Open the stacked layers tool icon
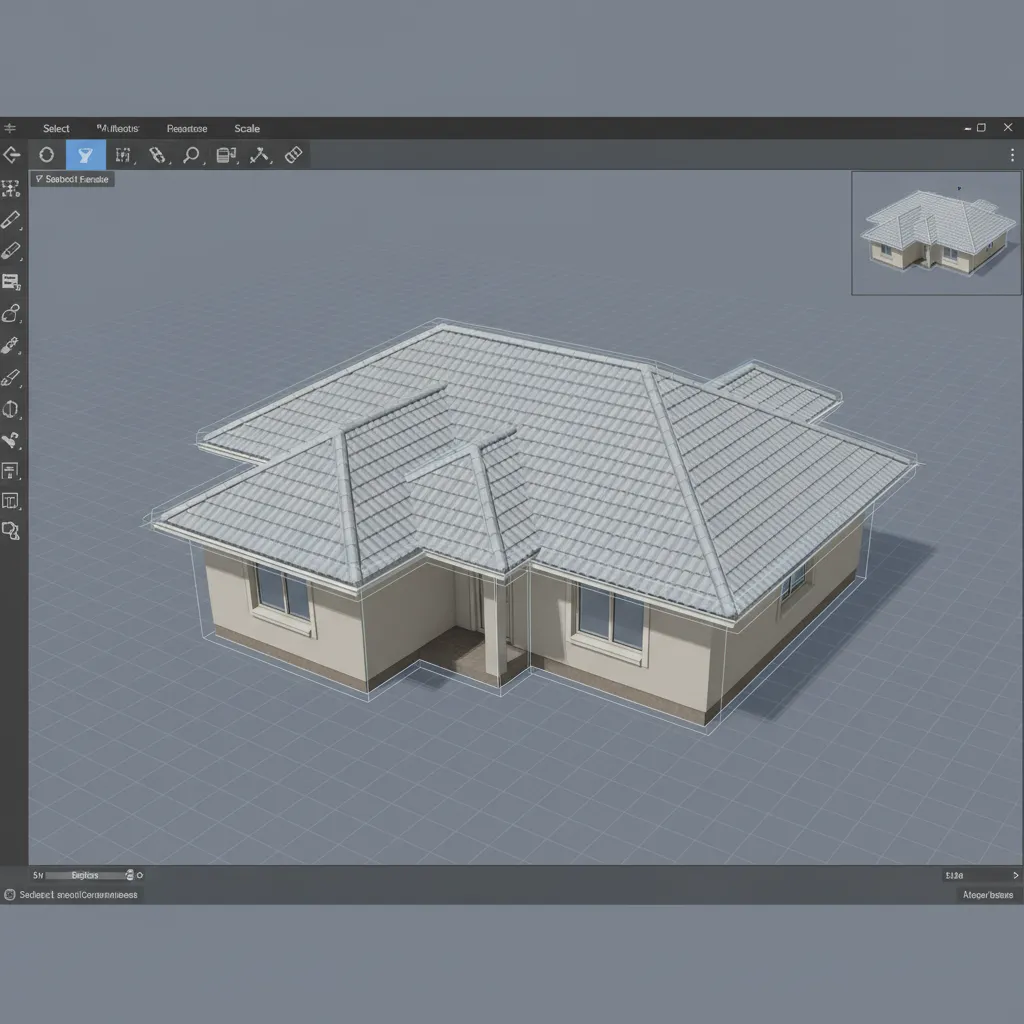 pos(226,155)
